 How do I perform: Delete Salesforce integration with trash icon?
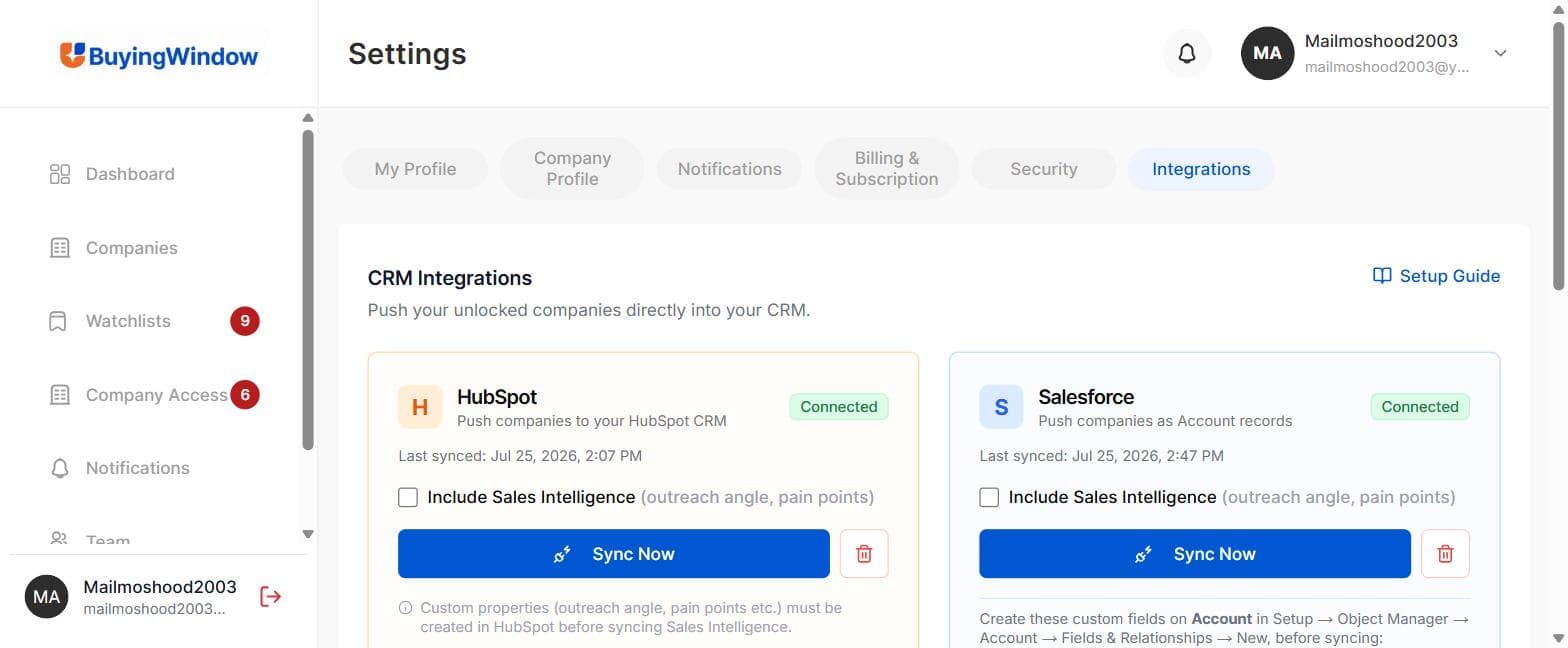tap(1445, 554)
